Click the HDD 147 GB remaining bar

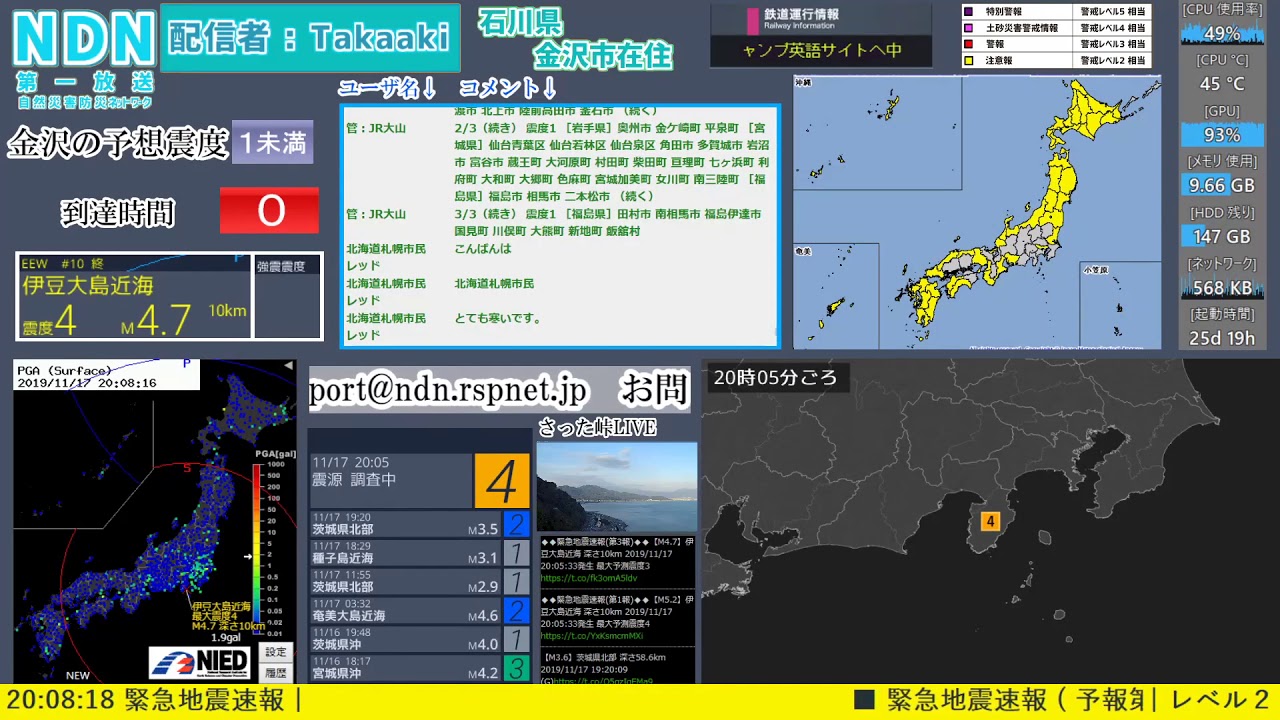1222,236
